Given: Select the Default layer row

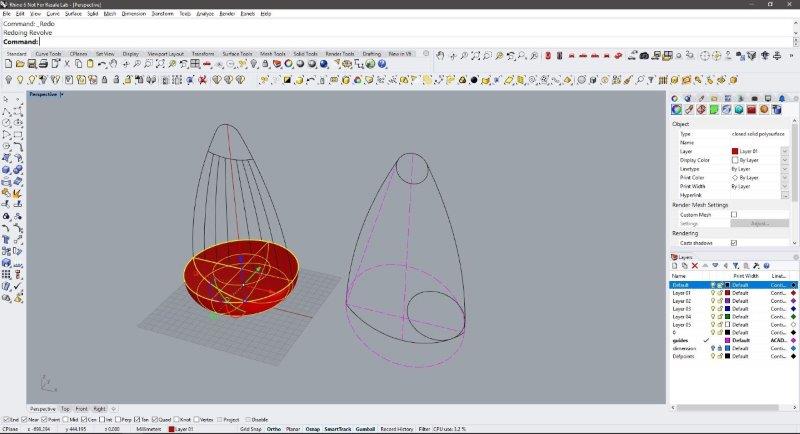Looking at the screenshot, I should [x=733, y=285].
